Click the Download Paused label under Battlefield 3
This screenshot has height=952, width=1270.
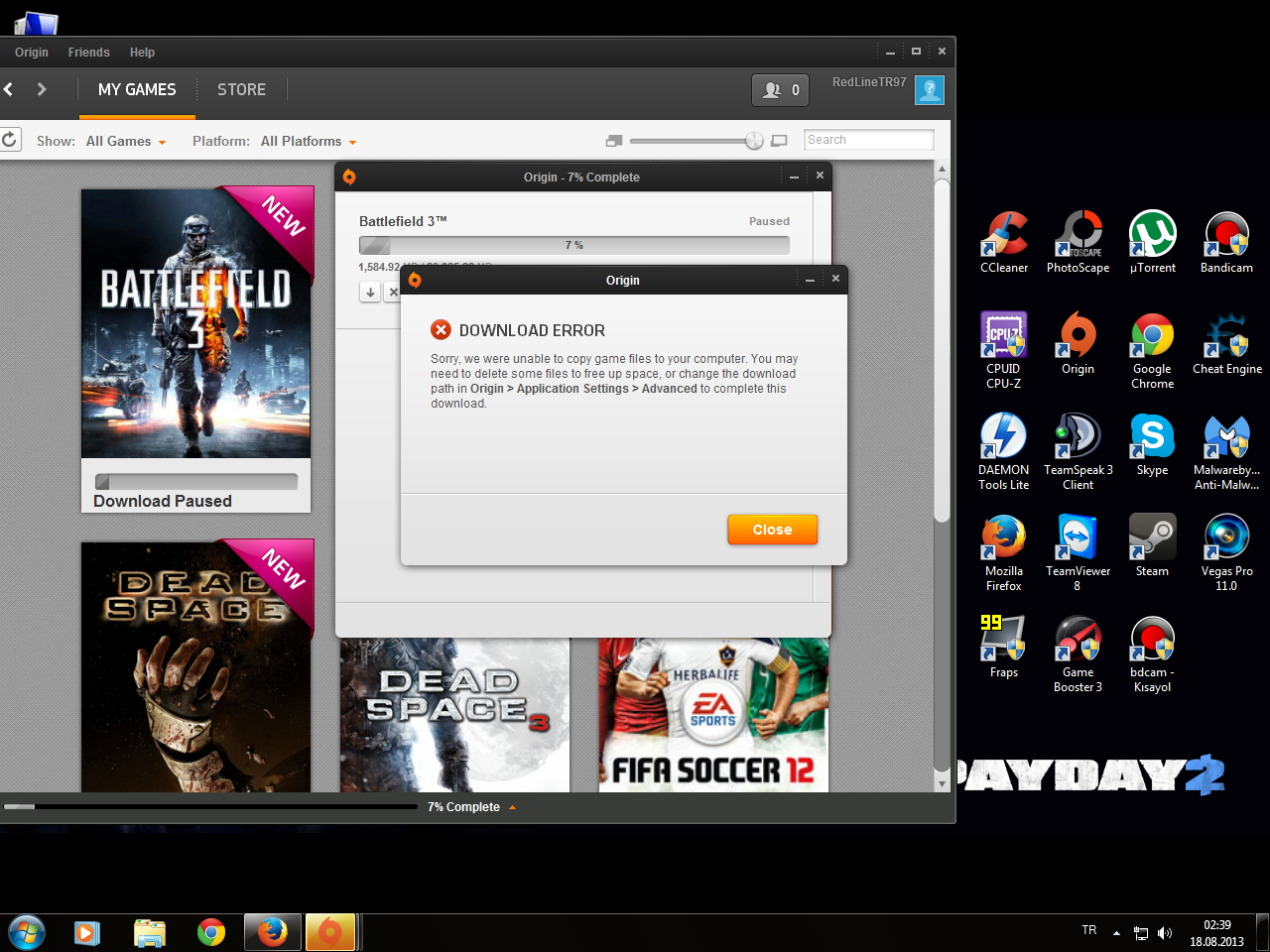tap(163, 502)
